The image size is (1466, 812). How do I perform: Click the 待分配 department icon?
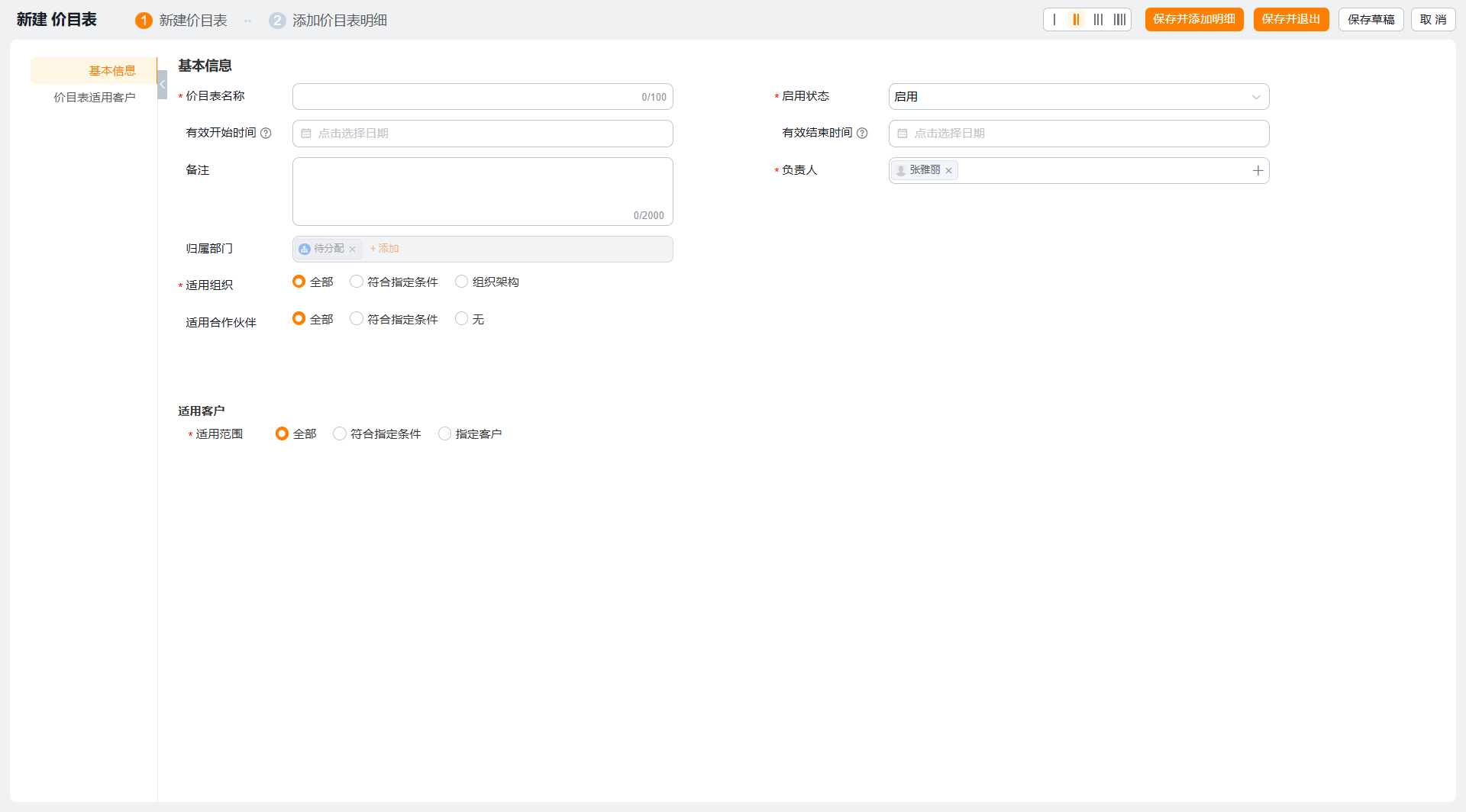pos(305,250)
